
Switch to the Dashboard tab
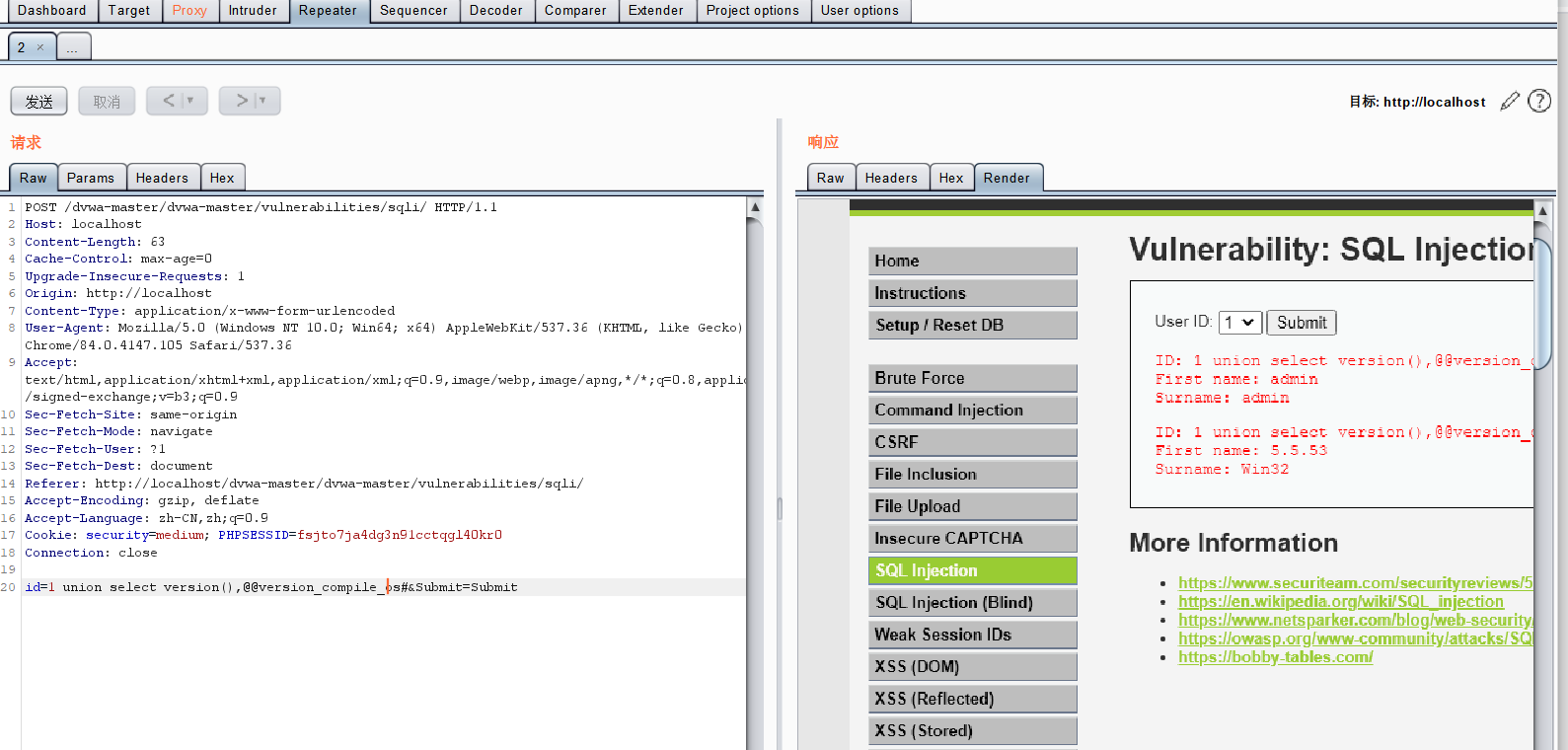tap(51, 11)
